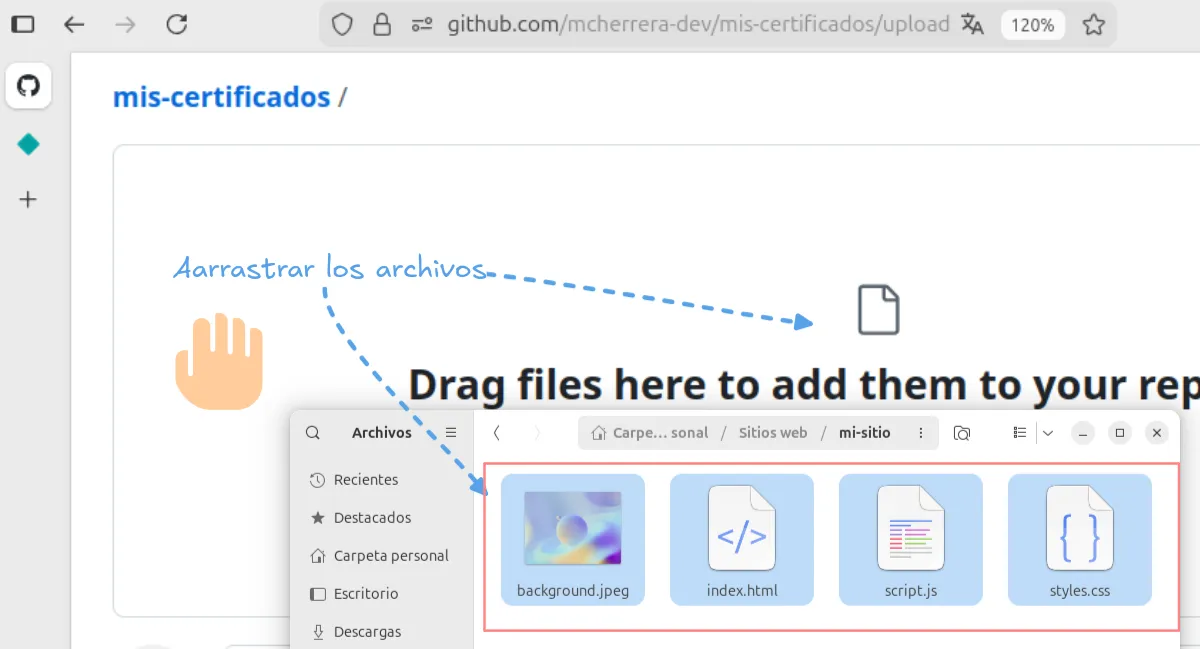
Task: Open the Archivos hamburger menu
Action: click(451, 433)
